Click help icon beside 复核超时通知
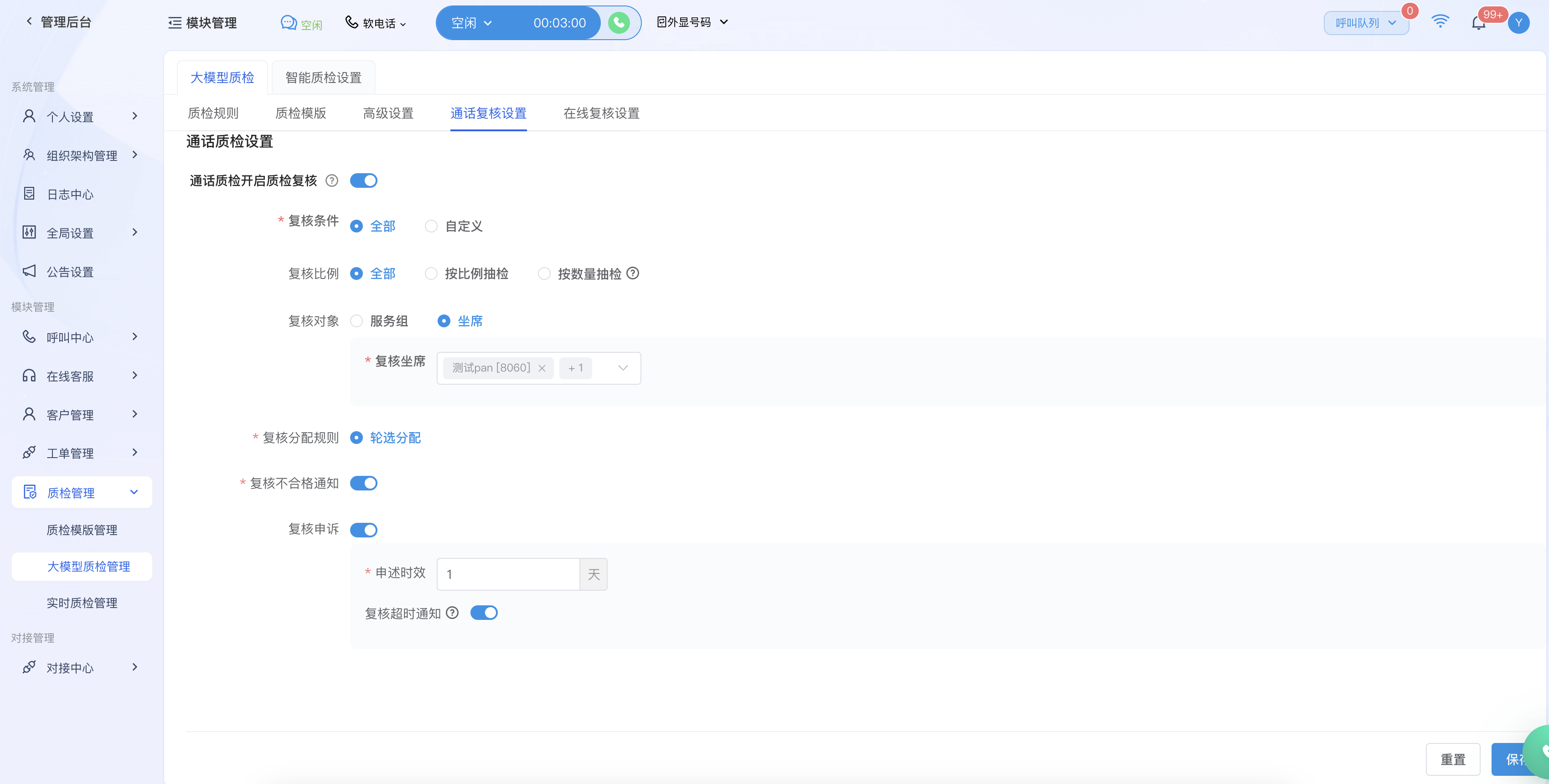This screenshot has width=1549, height=784. coord(452,613)
